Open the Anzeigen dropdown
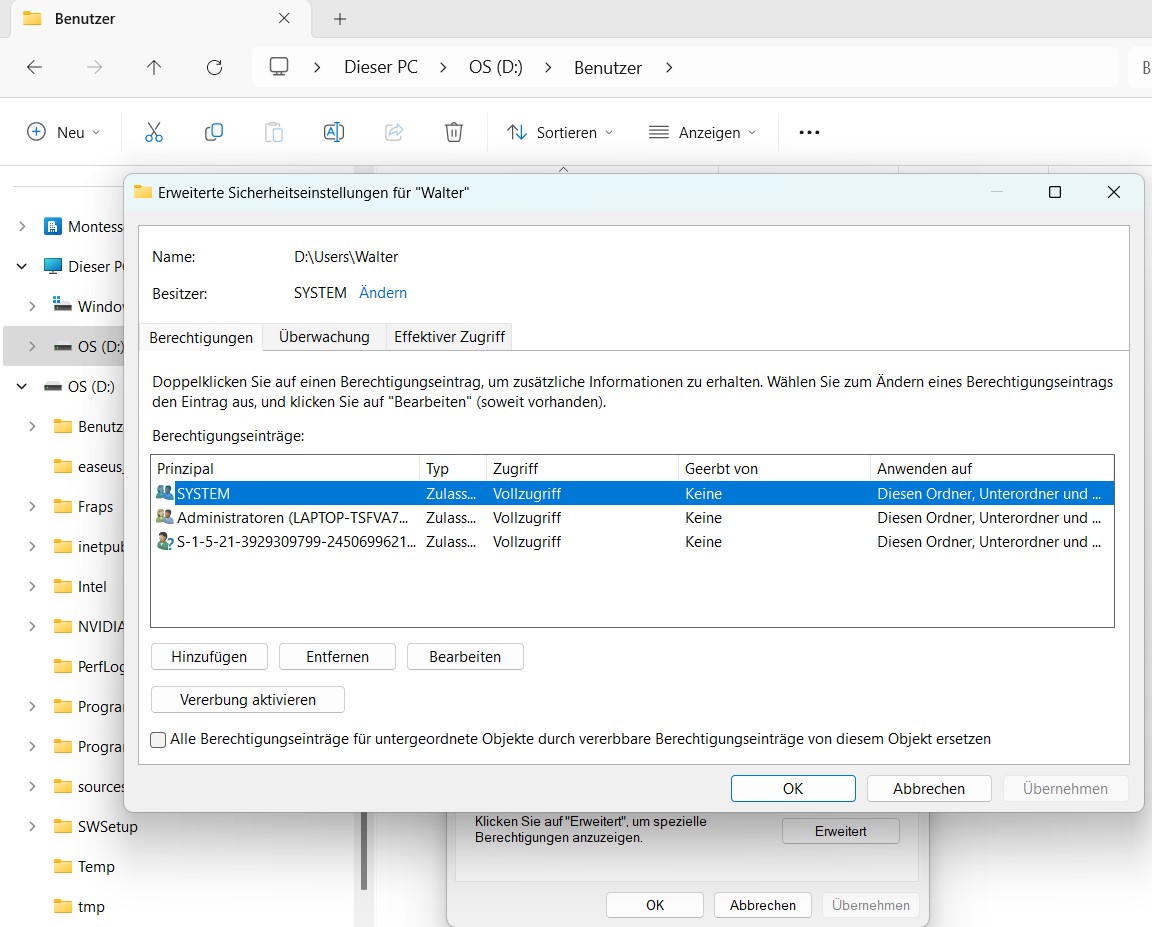Image resolution: width=1152 pixels, height=927 pixels. (702, 132)
